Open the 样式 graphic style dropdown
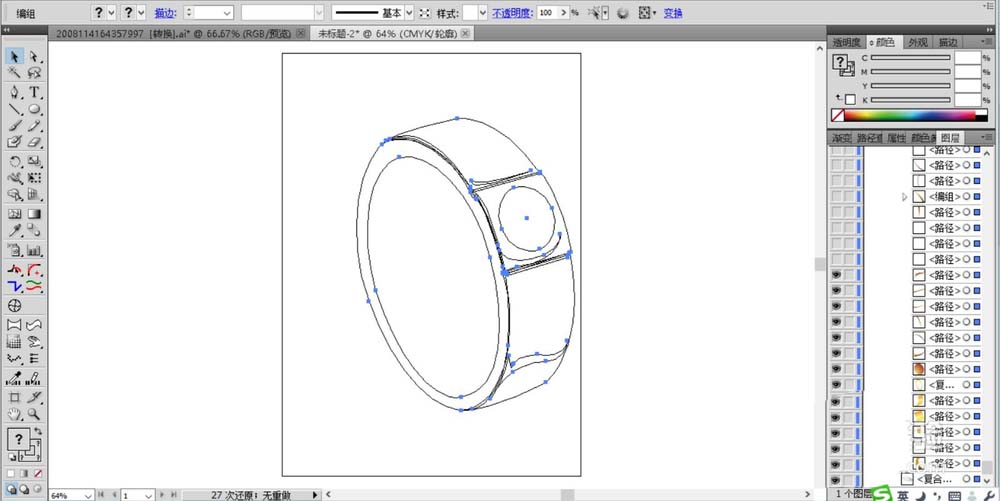Viewport: 1000px width, 501px height. point(483,13)
